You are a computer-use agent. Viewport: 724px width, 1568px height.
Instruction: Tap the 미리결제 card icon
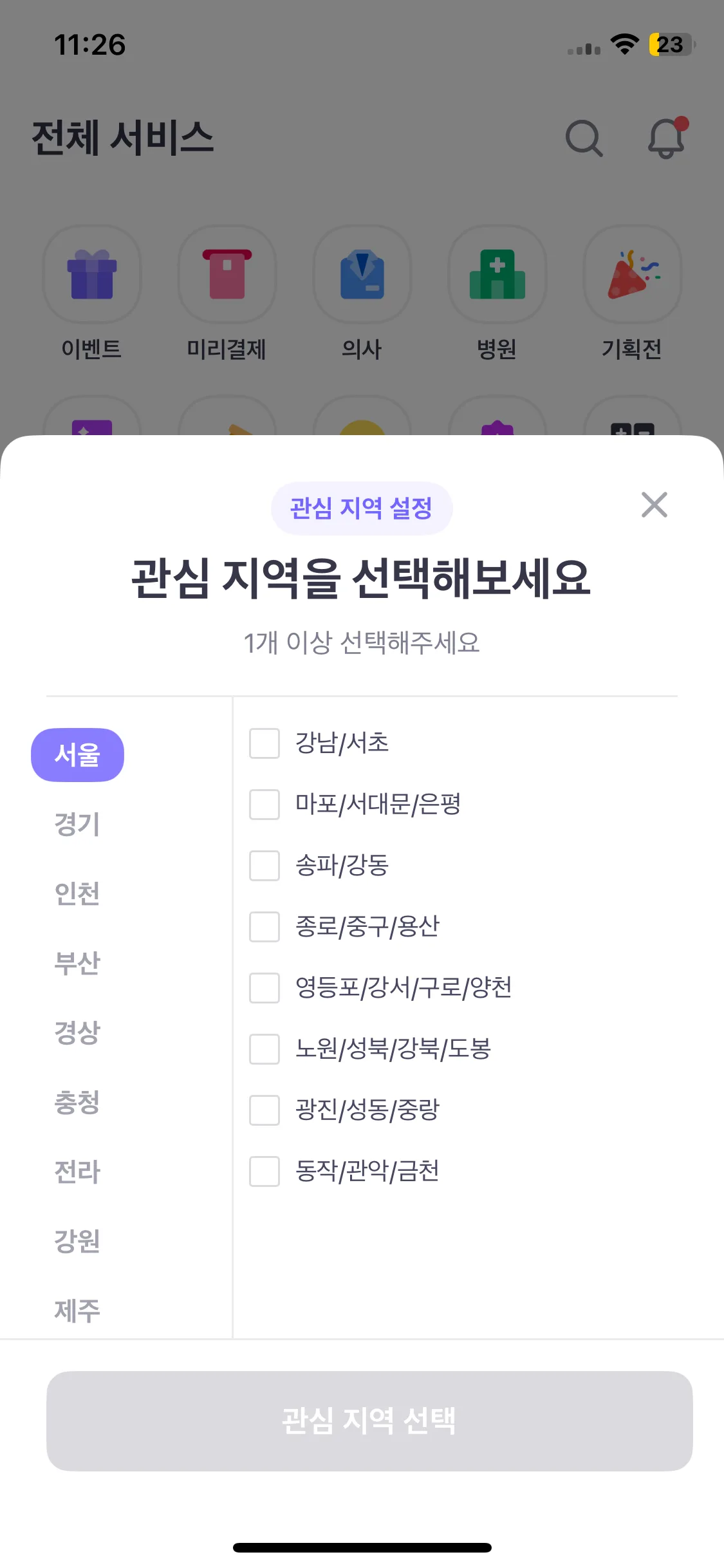(227, 274)
